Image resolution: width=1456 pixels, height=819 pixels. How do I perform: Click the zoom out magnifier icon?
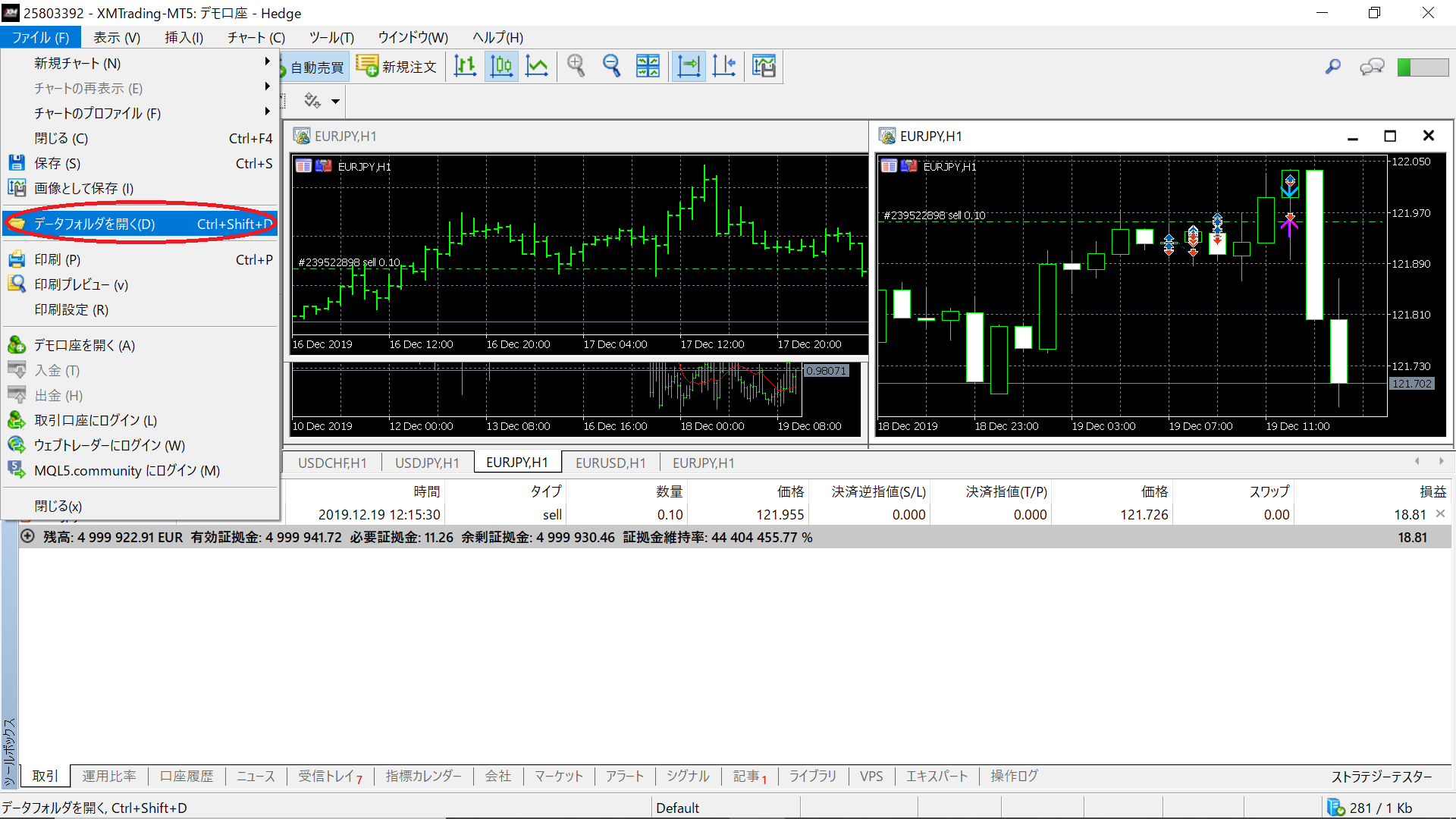click(x=611, y=67)
